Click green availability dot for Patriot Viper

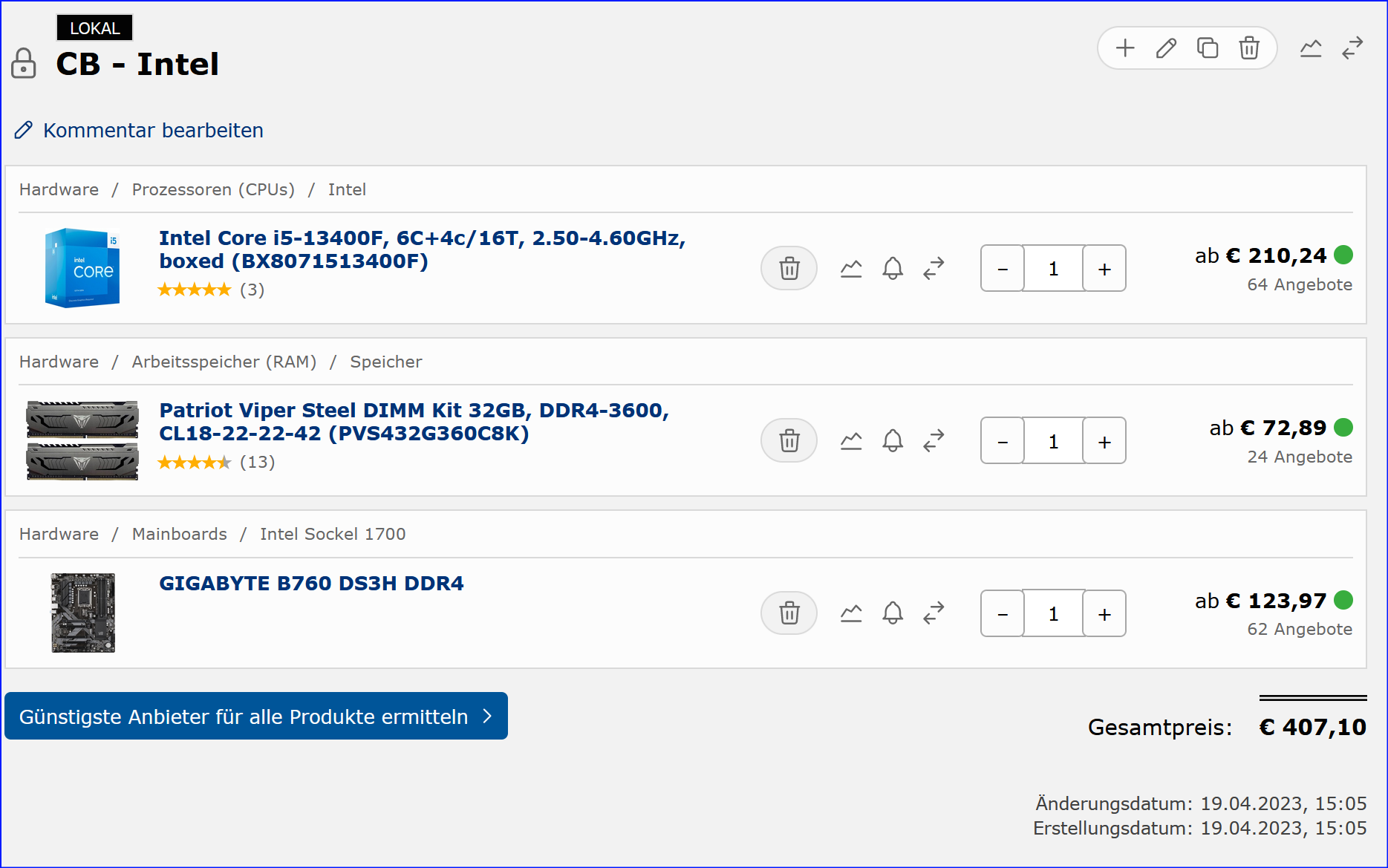point(1343,427)
